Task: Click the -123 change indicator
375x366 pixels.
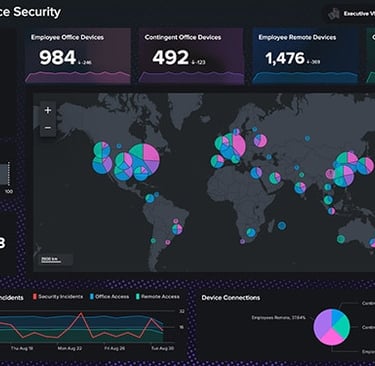Action: 198,62
